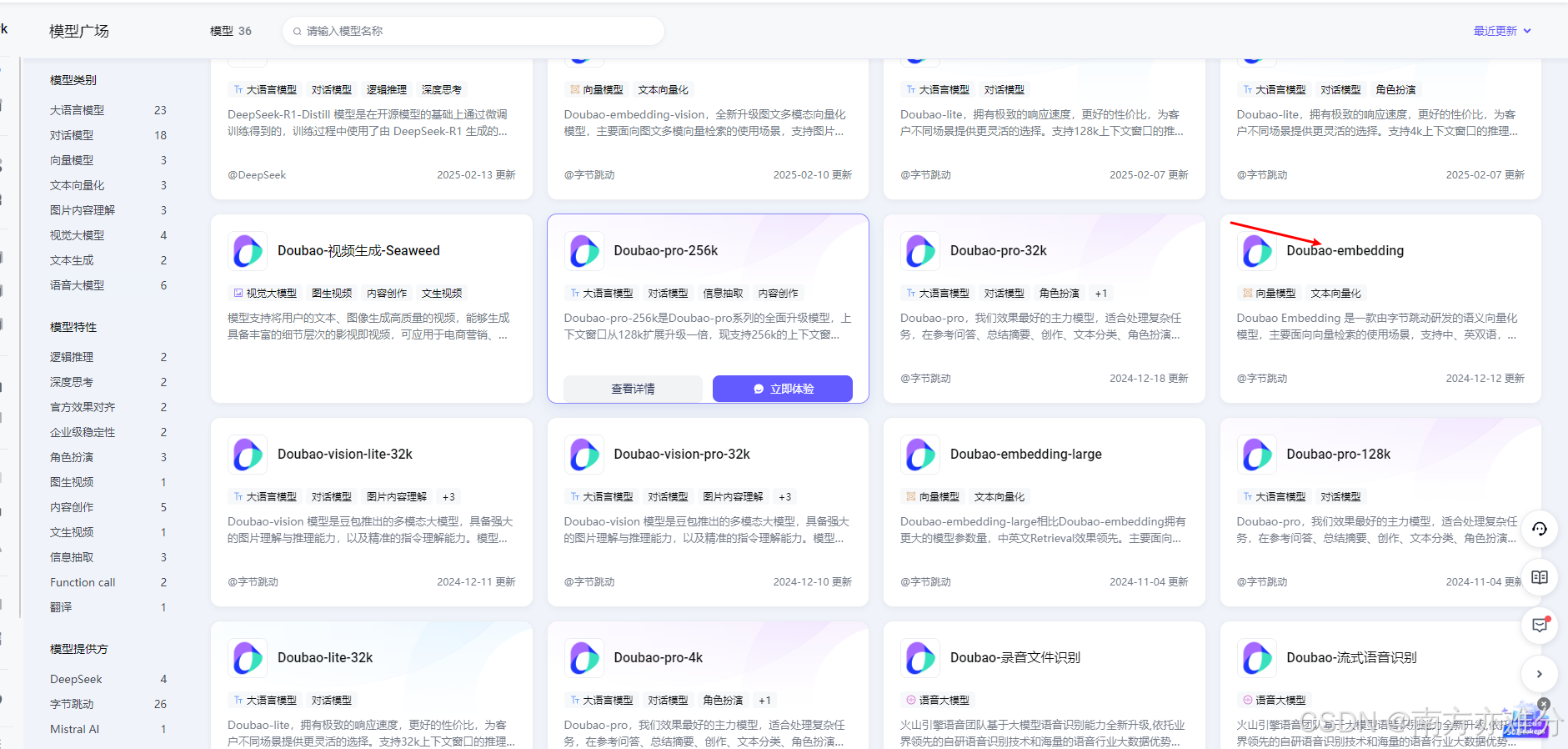This screenshot has width=1568, height=749.
Task: Open the Doubao-视频生成-Seaweed model title
Action: coord(358,250)
